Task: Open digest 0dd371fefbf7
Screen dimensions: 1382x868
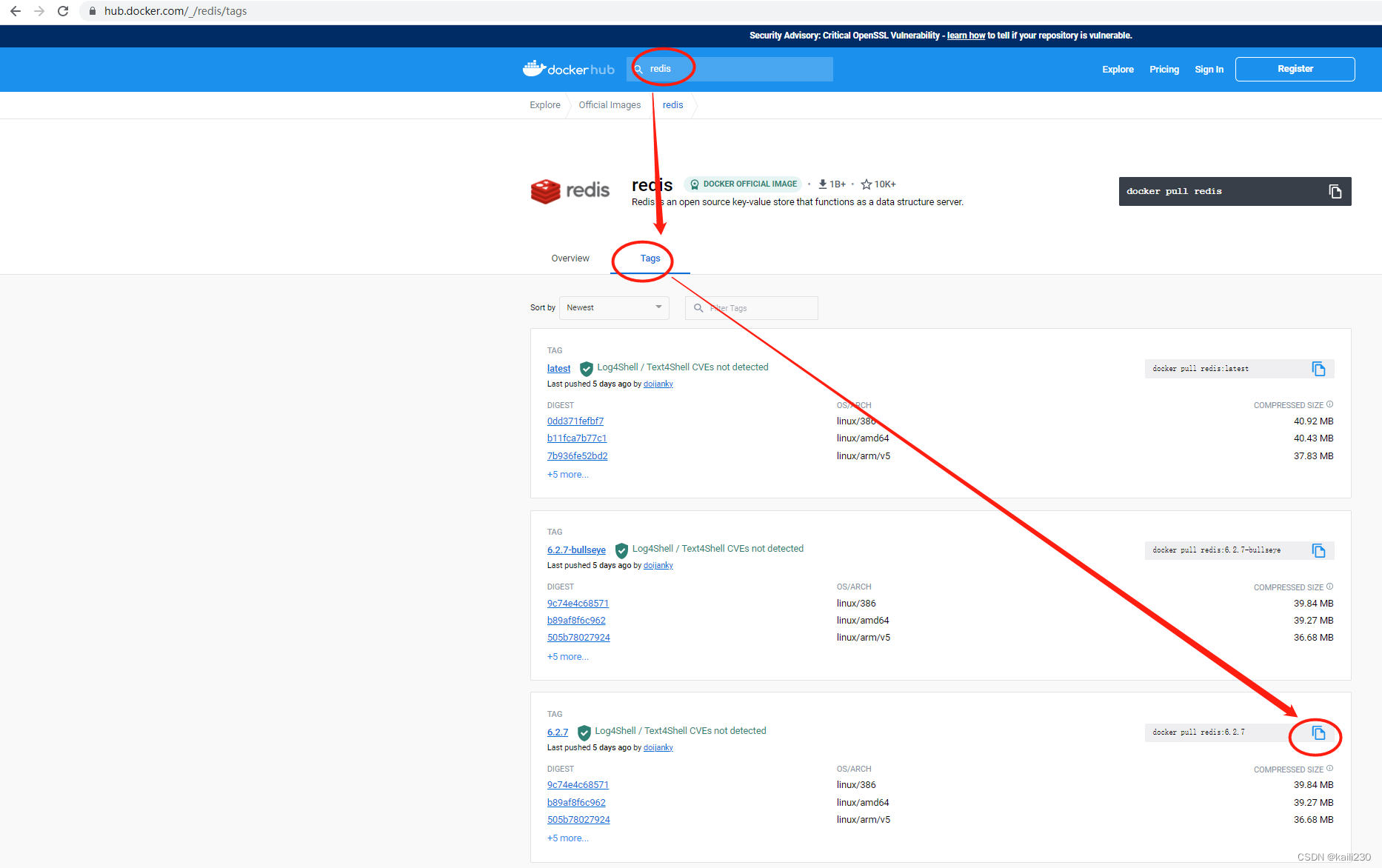Action: click(x=575, y=421)
